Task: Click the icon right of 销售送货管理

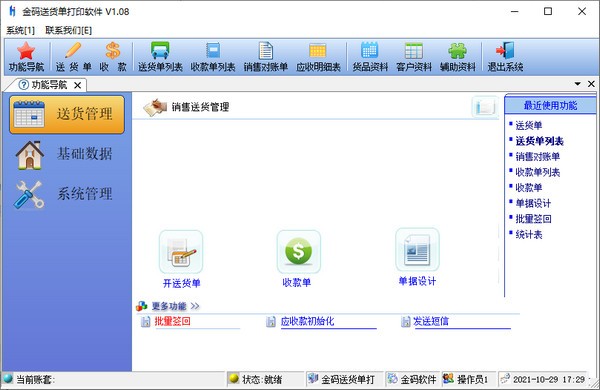Action: click(x=485, y=107)
